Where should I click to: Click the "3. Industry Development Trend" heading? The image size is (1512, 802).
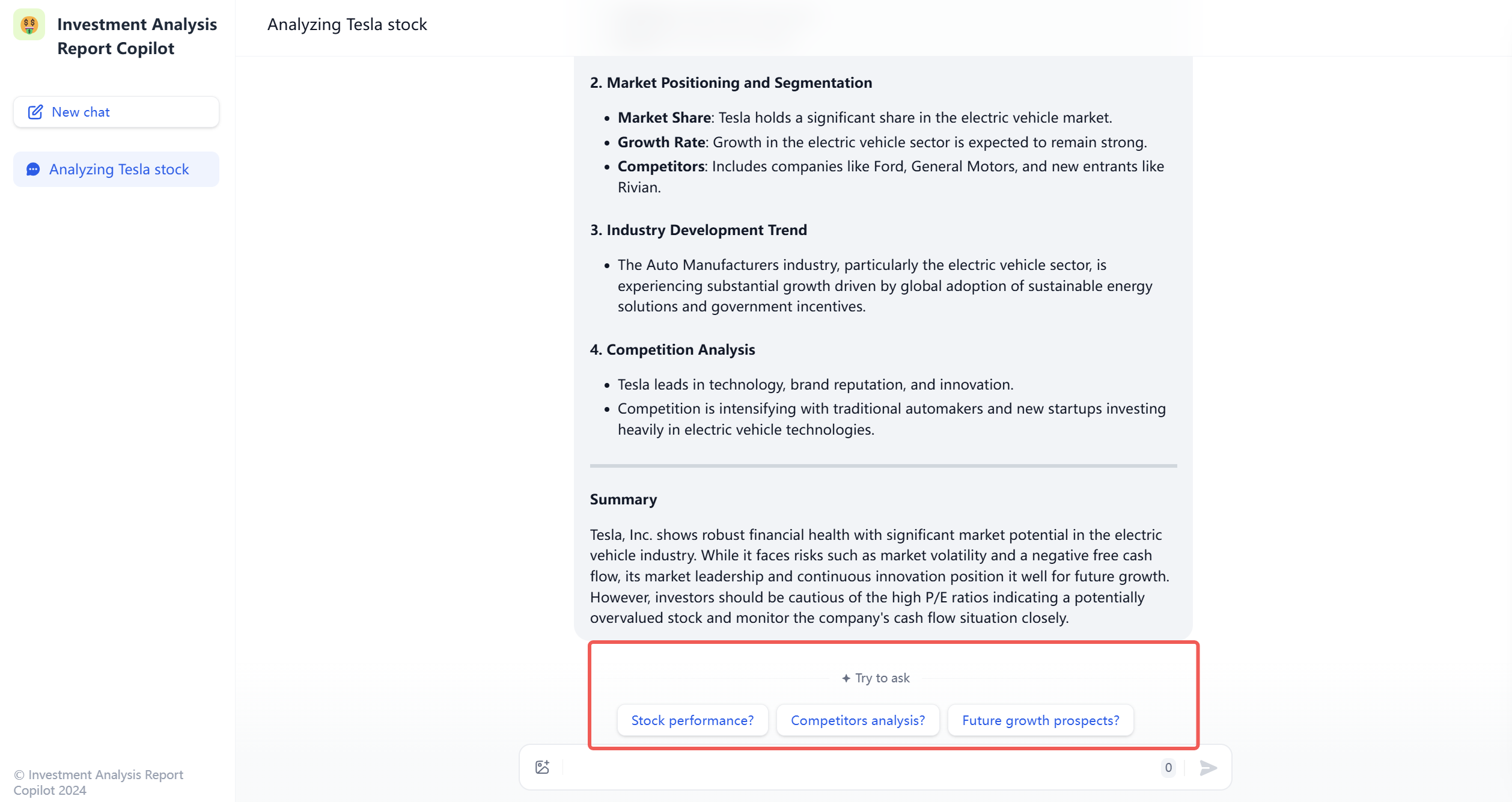[x=698, y=230]
